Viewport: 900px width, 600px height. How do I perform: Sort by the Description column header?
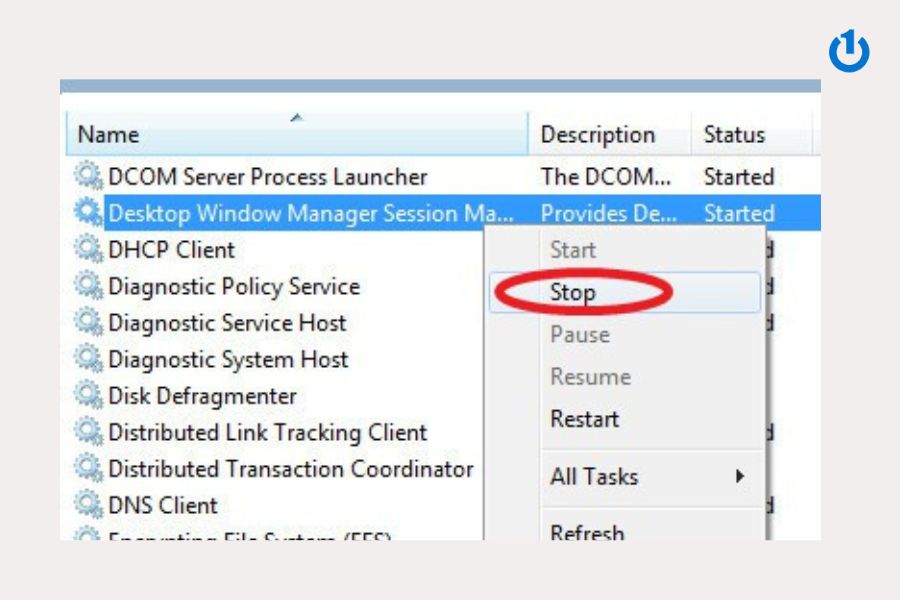(x=598, y=134)
